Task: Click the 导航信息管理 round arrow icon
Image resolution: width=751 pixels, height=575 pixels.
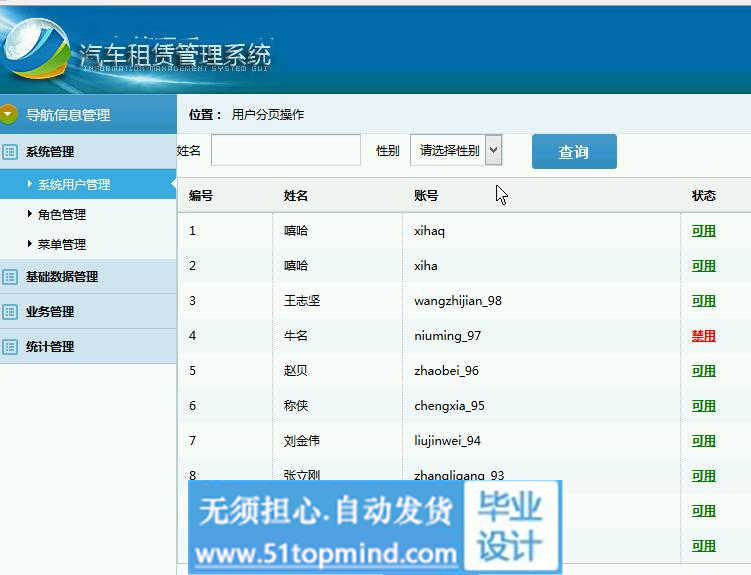Action: click(x=10, y=115)
